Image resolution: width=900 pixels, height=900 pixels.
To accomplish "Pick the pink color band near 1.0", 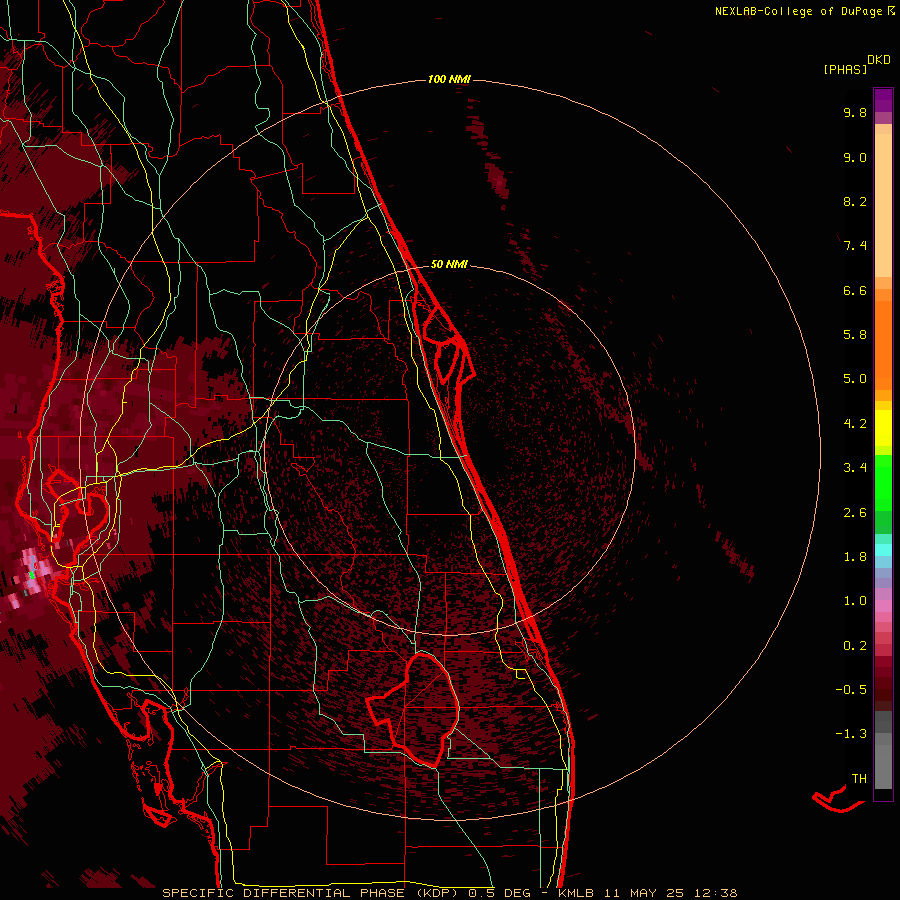I will (x=883, y=606).
